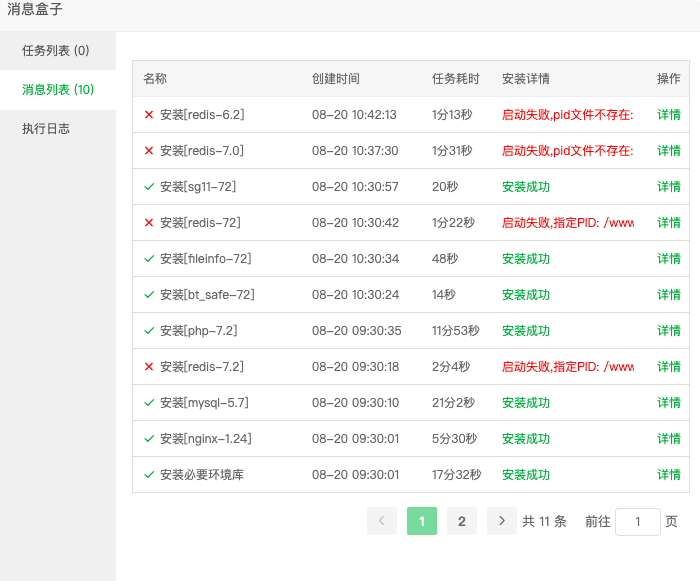This screenshot has height=581, width=700.
Task: Select the 消息列表 (10) tab
Action: coord(58,90)
